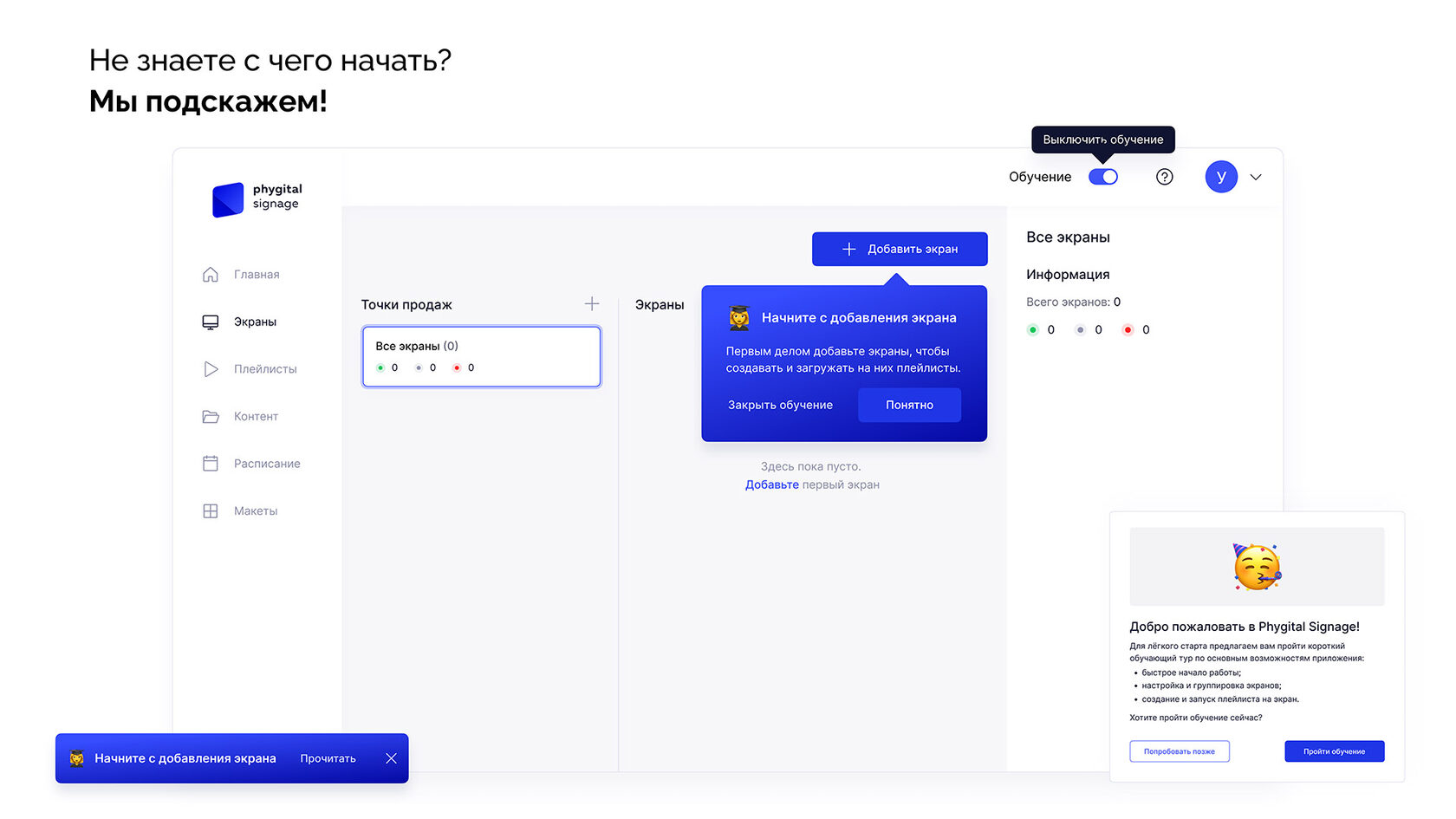This screenshot has width=1456, height=819.
Task: Open the Расписание calendar icon
Action: point(211,464)
